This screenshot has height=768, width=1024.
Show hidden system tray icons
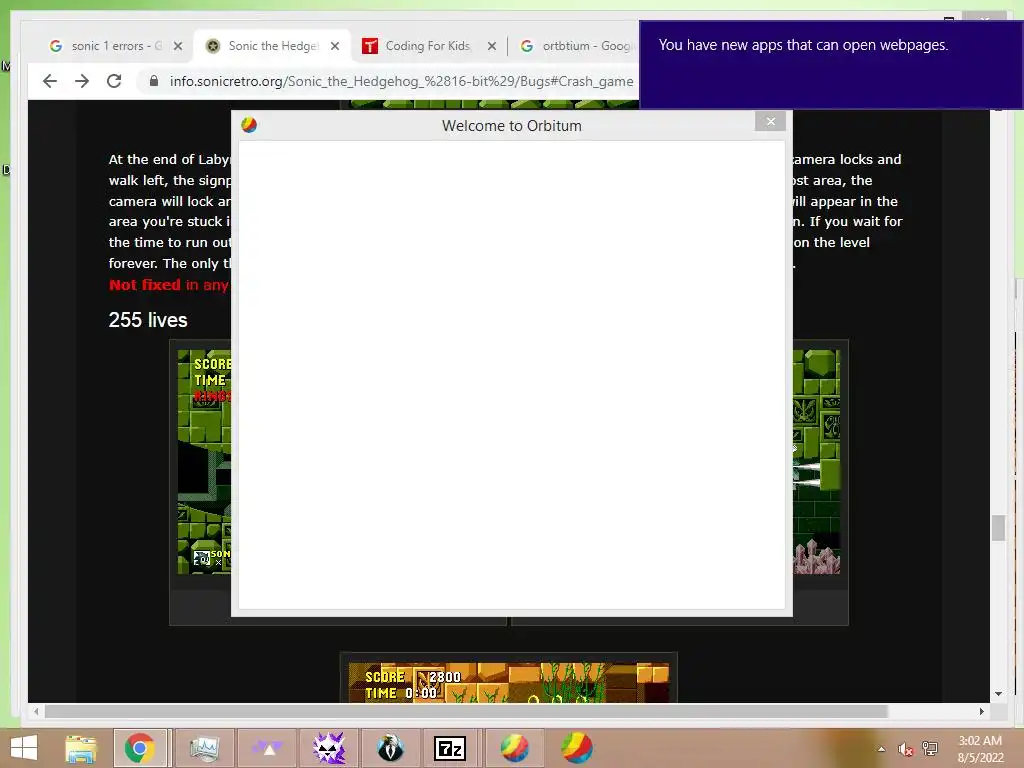point(881,749)
